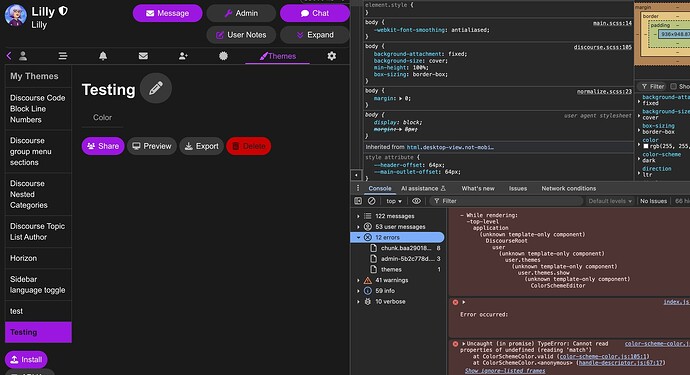This screenshot has height=375, width=690.
Task: Switch to the Network conditions tab
Action: point(569,188)
